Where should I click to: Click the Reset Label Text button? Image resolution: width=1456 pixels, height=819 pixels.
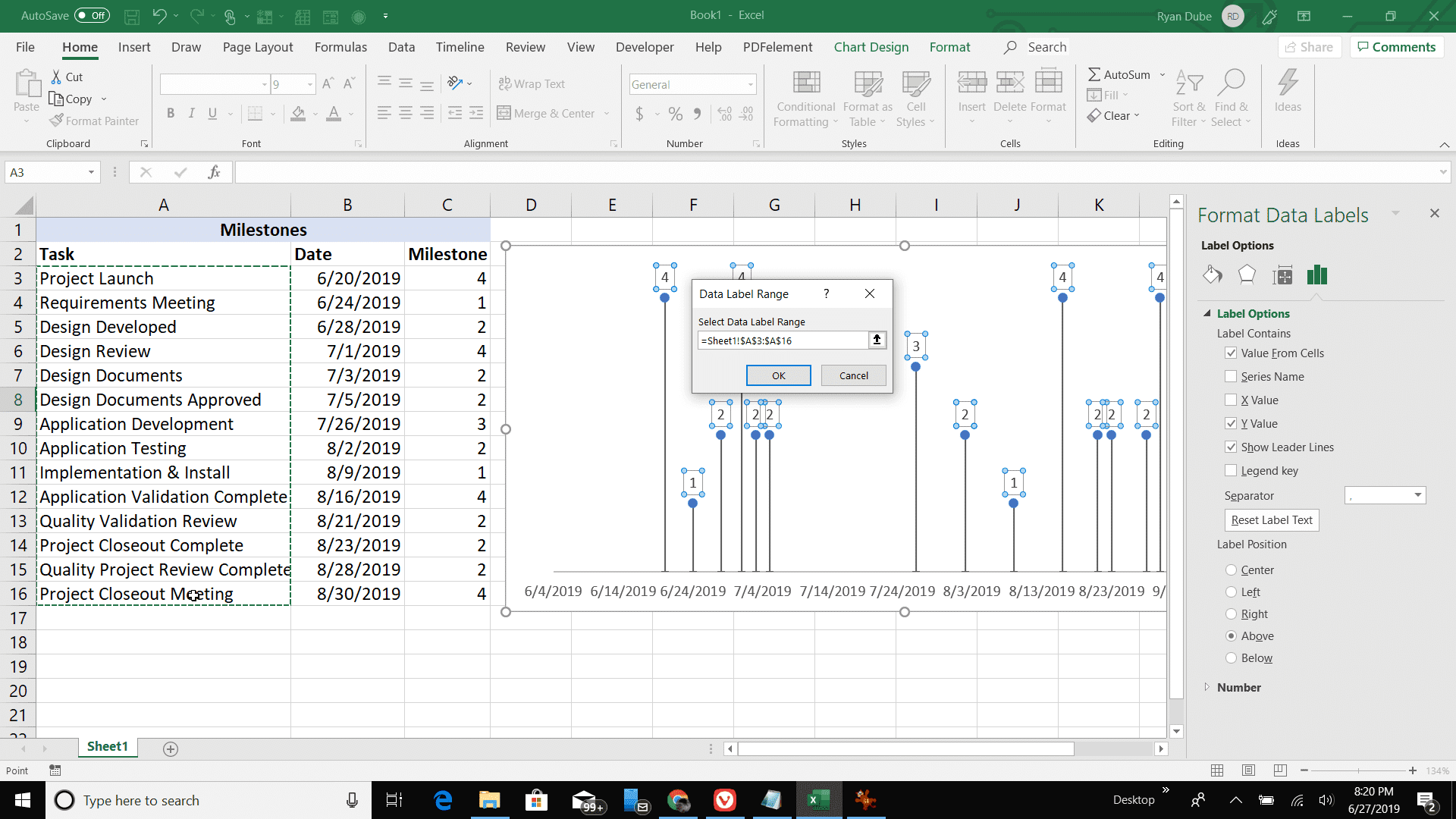1272,520
